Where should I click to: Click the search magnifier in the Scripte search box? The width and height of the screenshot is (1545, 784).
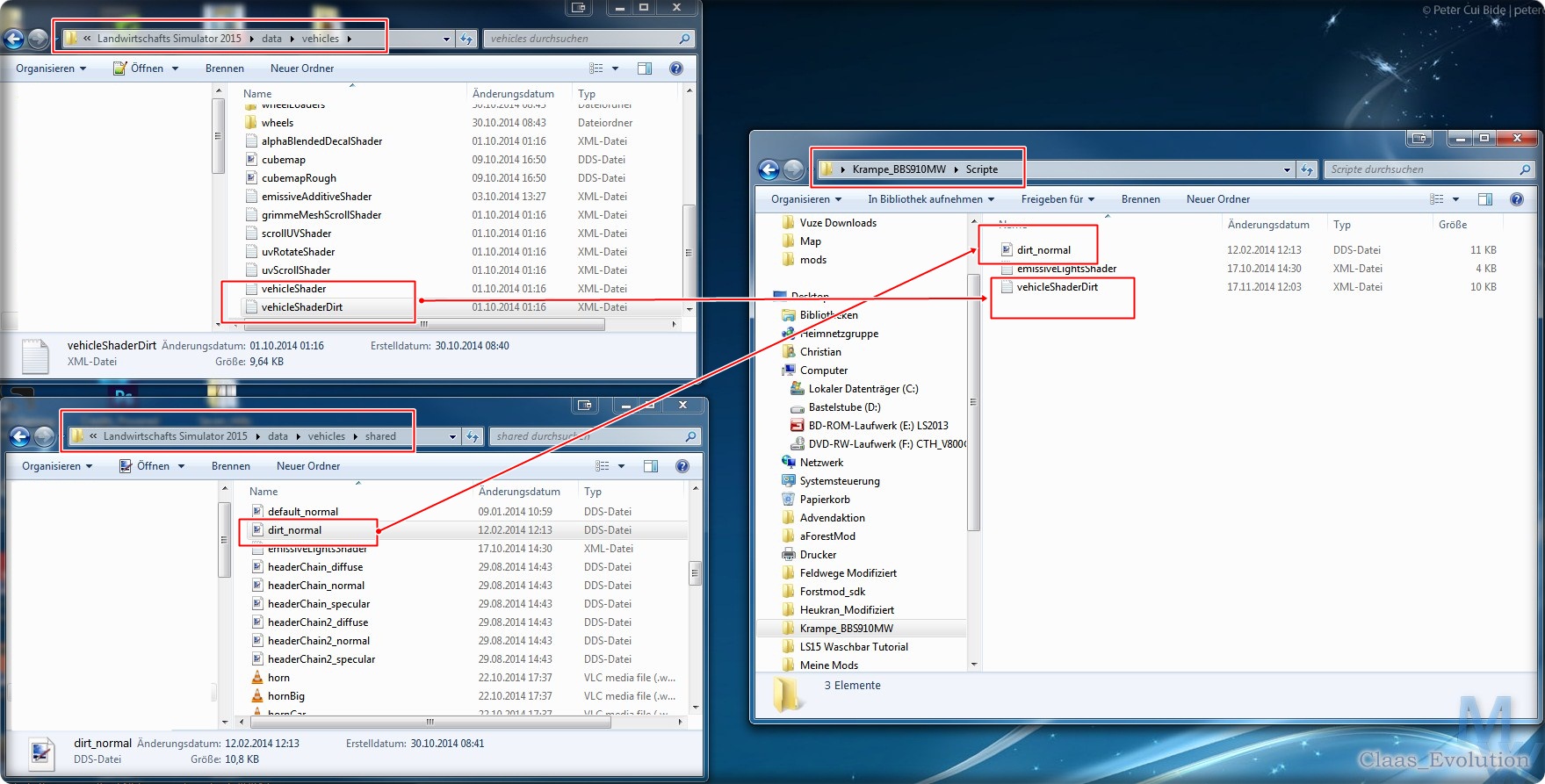point(1525,169)
